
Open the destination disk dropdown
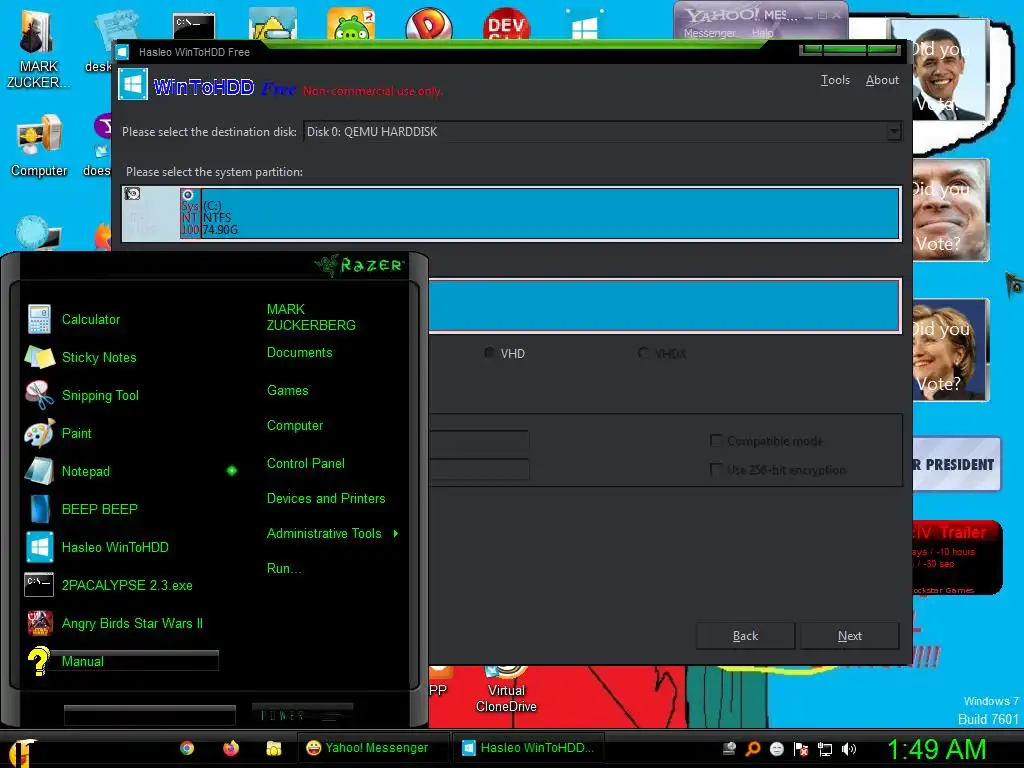[893, 132]
